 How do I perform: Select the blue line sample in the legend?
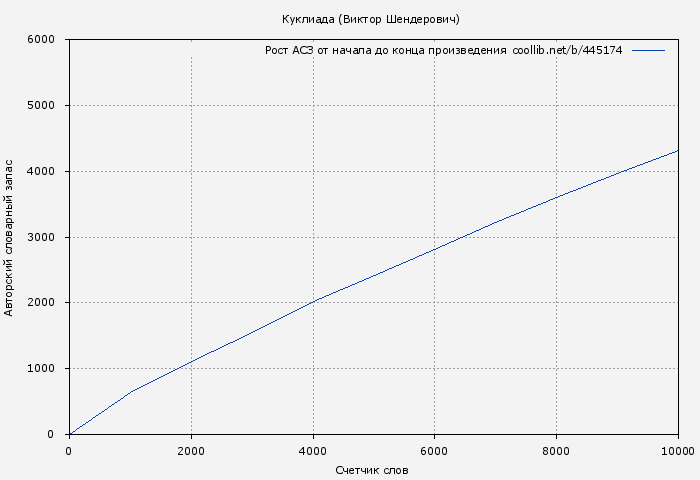click(x=648, y=50)
